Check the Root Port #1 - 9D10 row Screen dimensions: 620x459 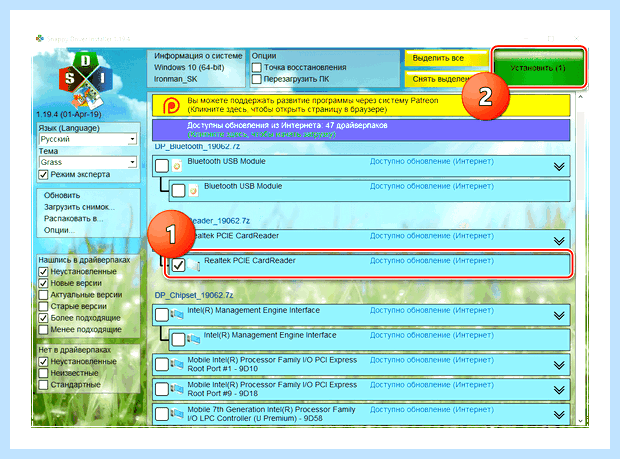pos(162,365)
